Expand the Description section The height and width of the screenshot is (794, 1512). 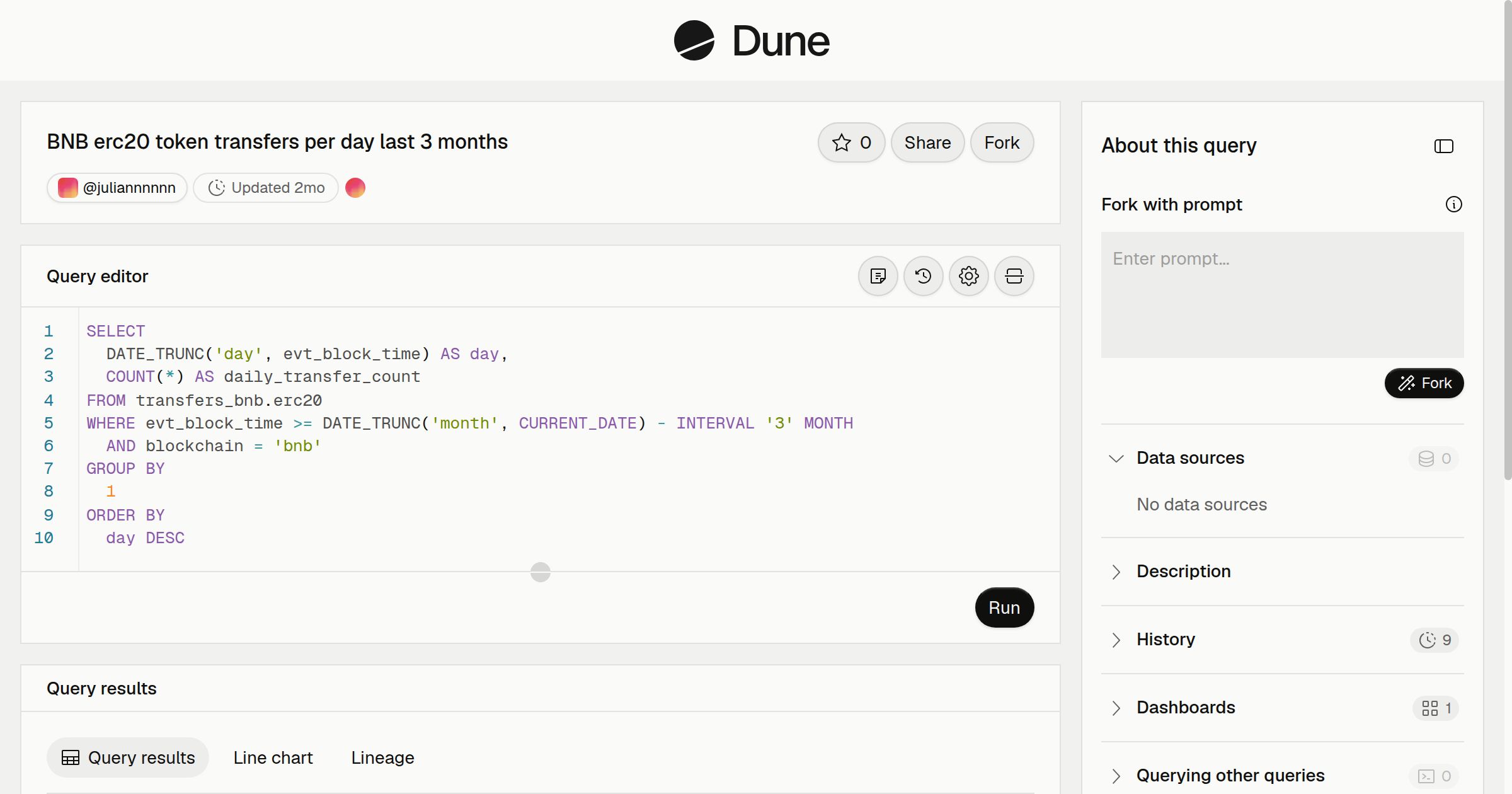point(1116,572)
